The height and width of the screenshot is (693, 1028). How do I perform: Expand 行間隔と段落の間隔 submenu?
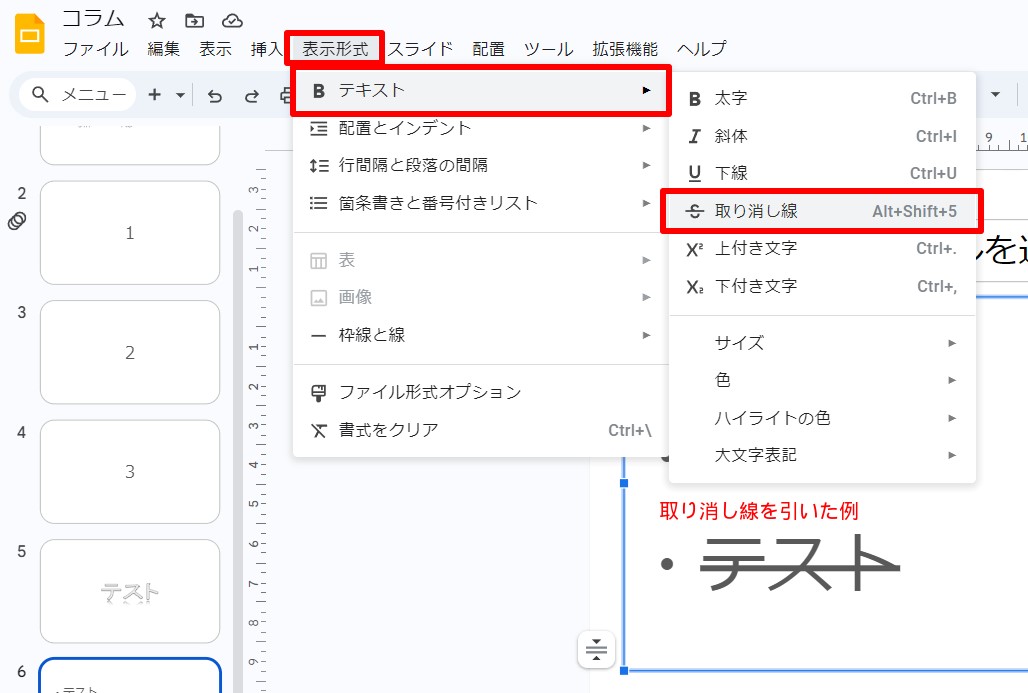tap(481, 165)
